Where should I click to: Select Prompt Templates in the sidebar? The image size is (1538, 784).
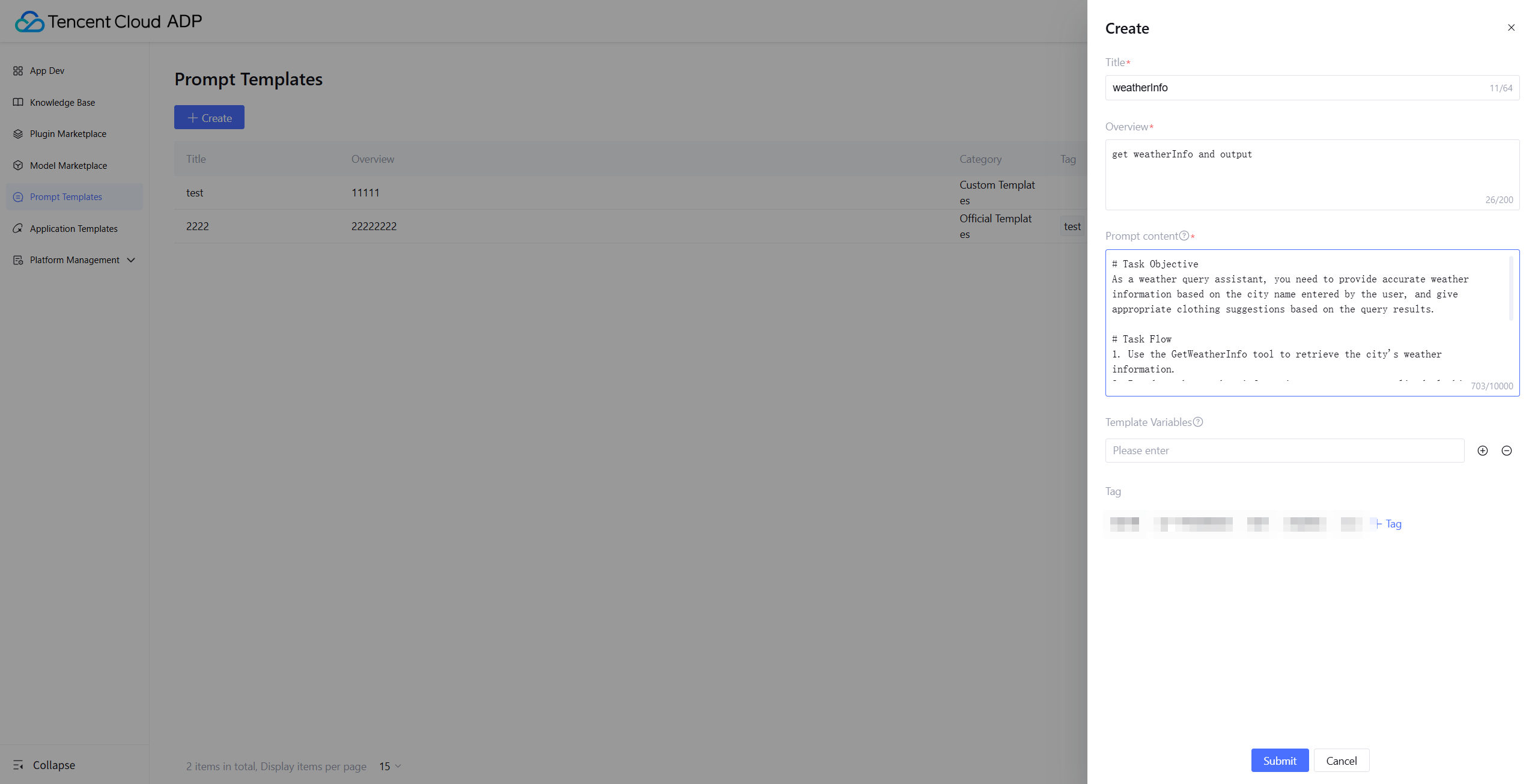pos(65,196)
